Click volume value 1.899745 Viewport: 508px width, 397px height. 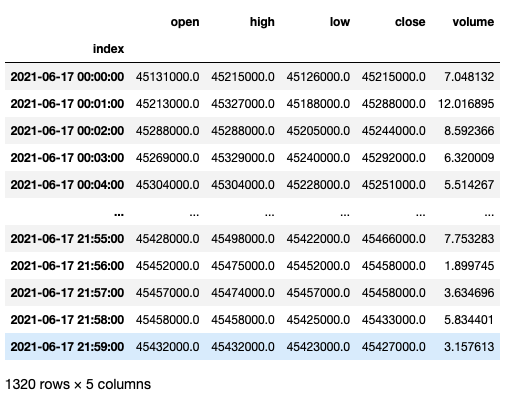point(469,266)
